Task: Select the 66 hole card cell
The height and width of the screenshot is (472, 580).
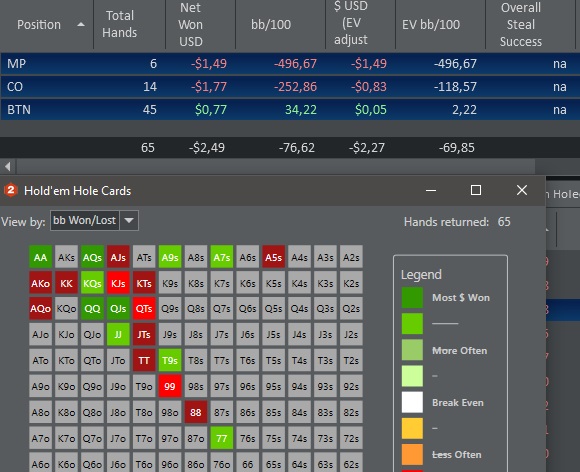Action: pyautogui.click(x=247, y=462)
